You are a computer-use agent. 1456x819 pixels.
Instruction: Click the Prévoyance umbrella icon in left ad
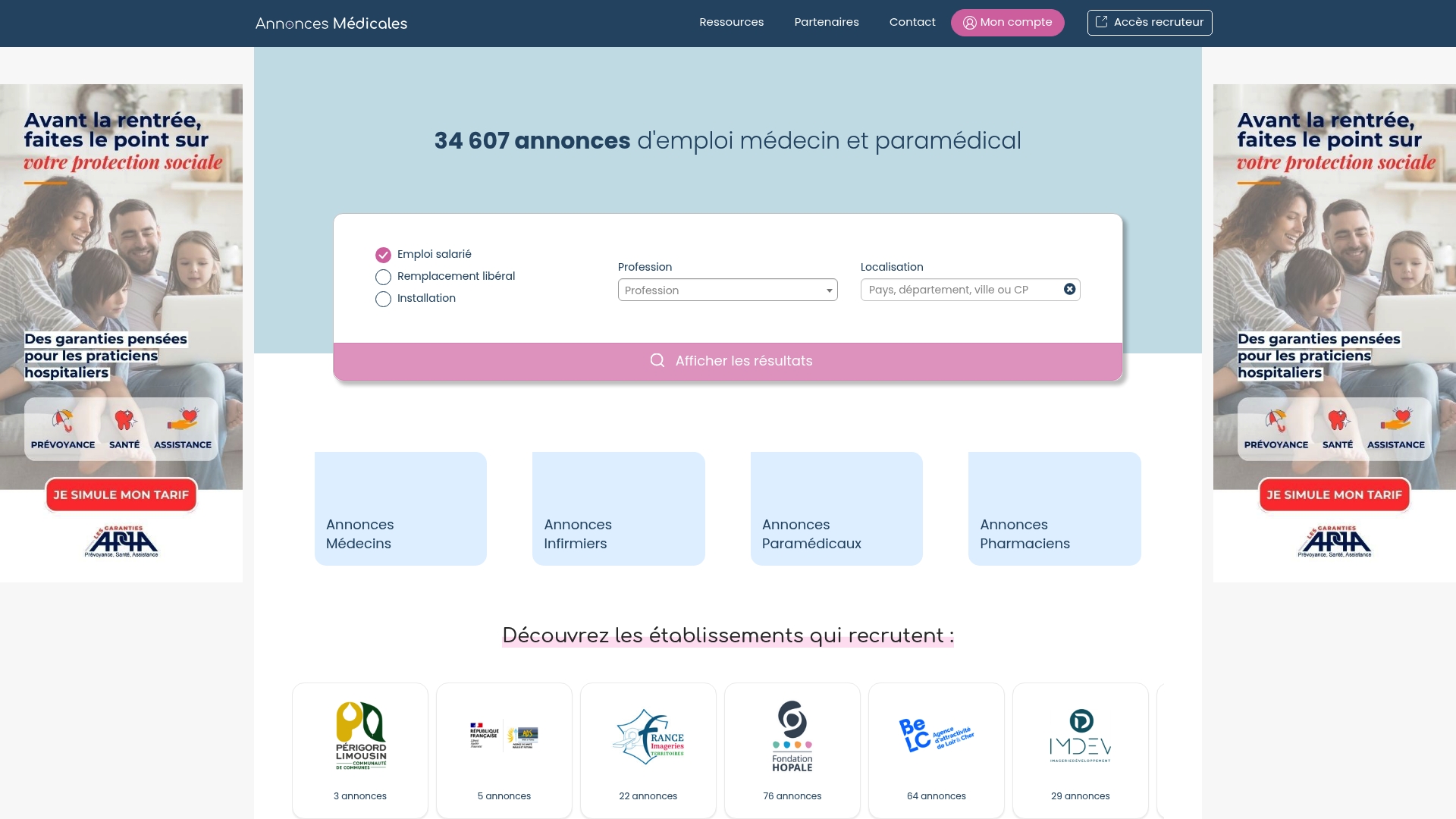[63, 420]
